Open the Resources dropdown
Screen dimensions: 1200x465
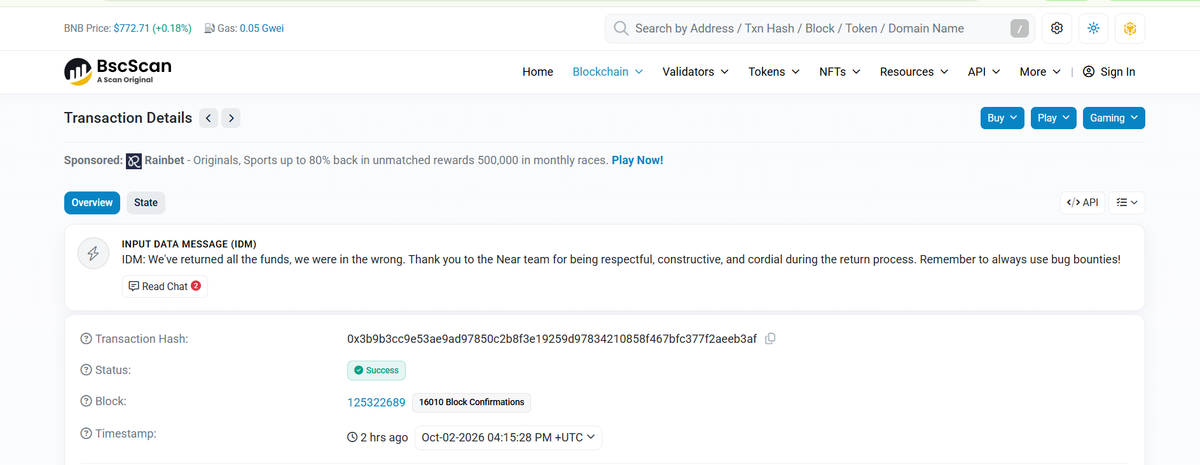click(914, 72)
